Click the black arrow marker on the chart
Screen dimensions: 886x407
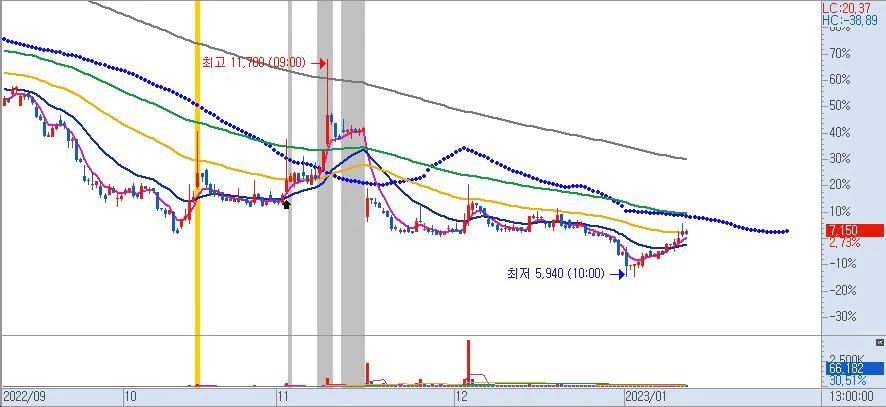(286, 204)
